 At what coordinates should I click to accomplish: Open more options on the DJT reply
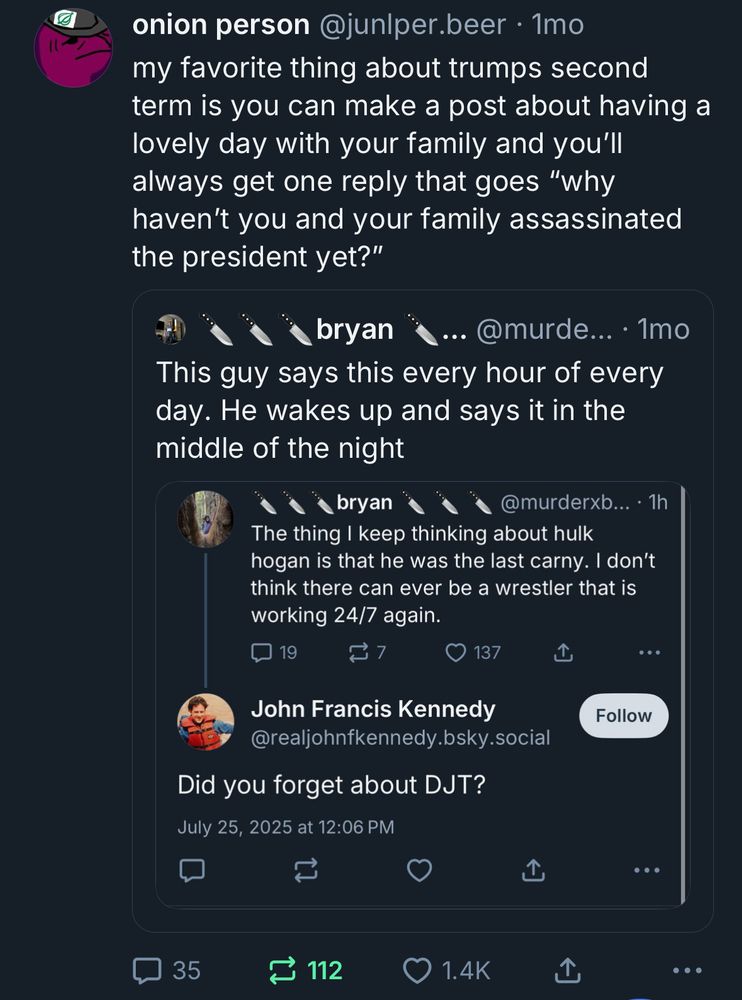pyautogui.click(x=648, y=871)
